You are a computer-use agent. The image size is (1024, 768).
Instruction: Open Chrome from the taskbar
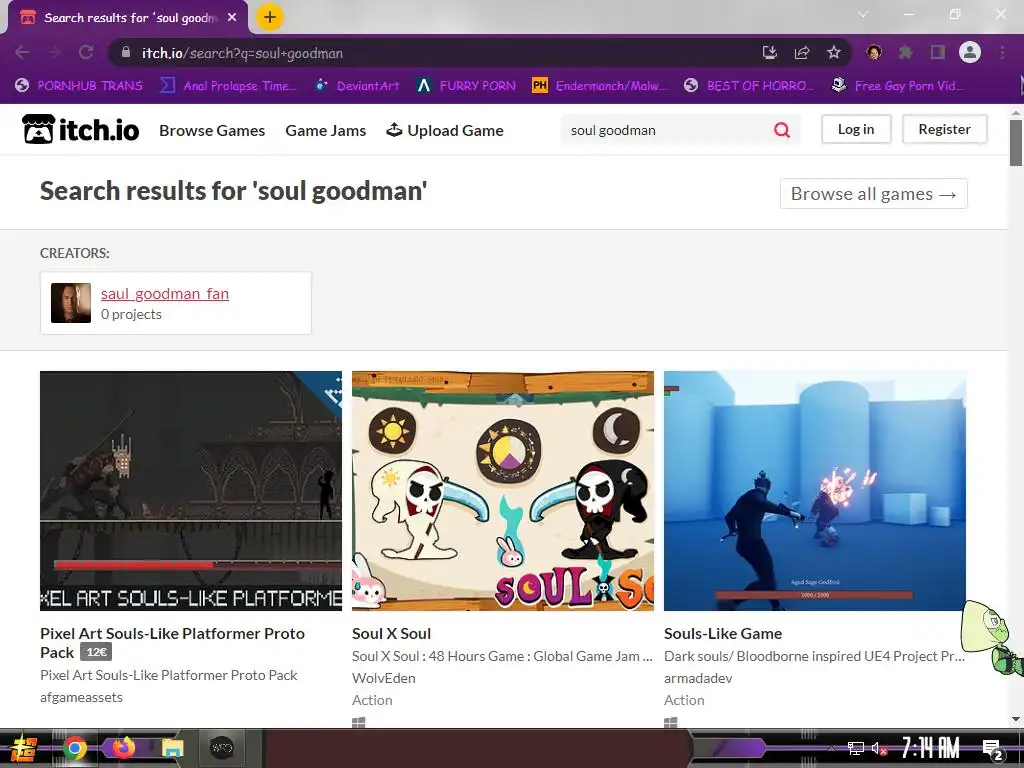[x=74, y=748]
